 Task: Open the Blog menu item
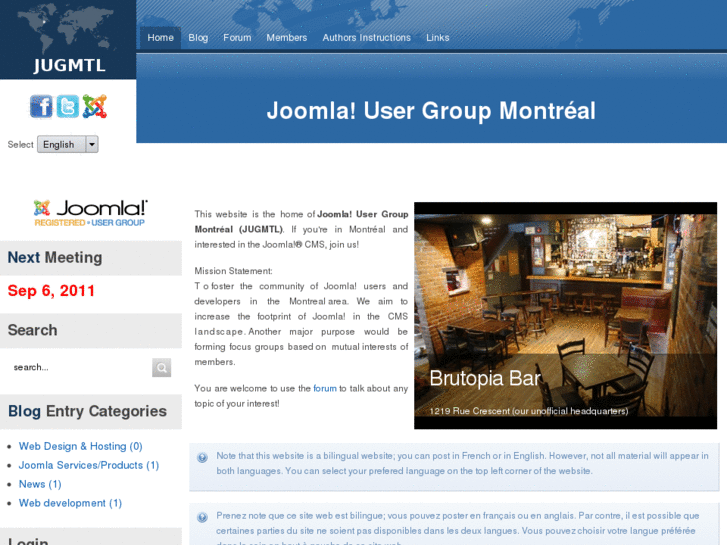click(x=198, y=38)
